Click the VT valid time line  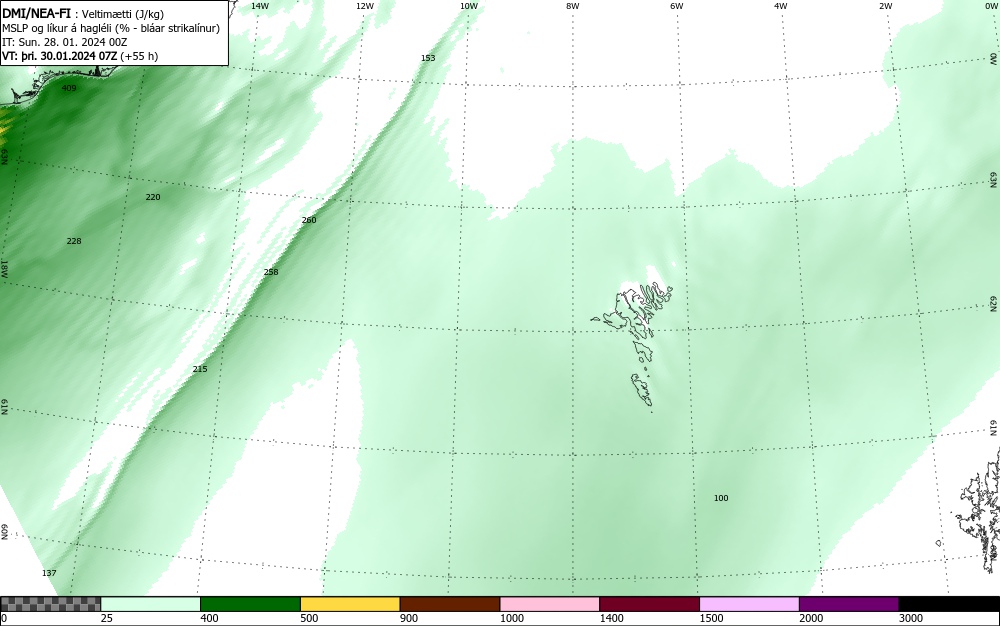click(80, 56)
